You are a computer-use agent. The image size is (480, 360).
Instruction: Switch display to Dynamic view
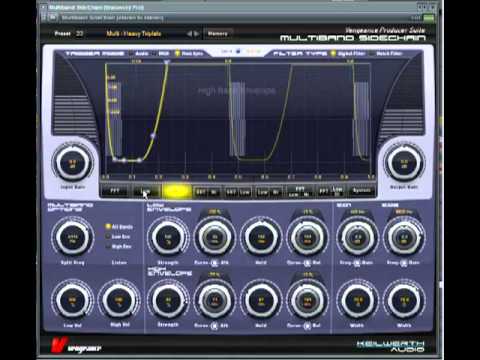pos(361,191)
